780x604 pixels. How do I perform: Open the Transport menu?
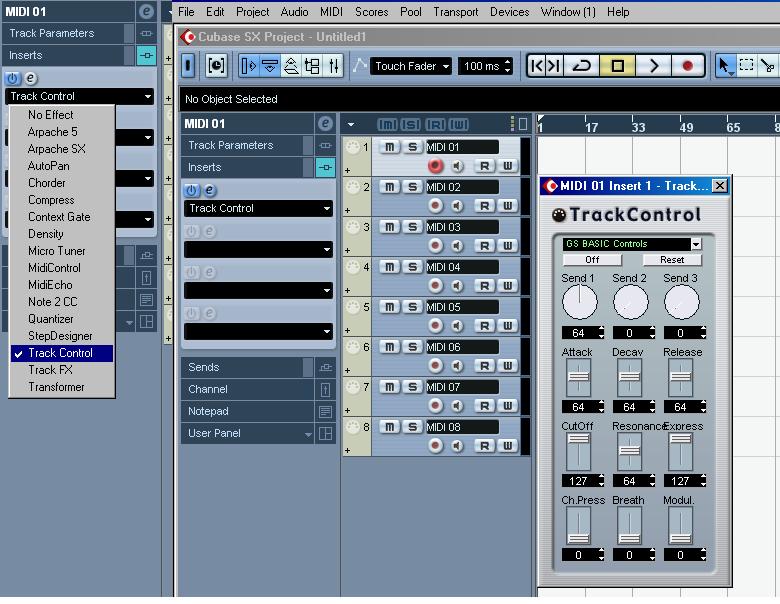pos(456,12)
